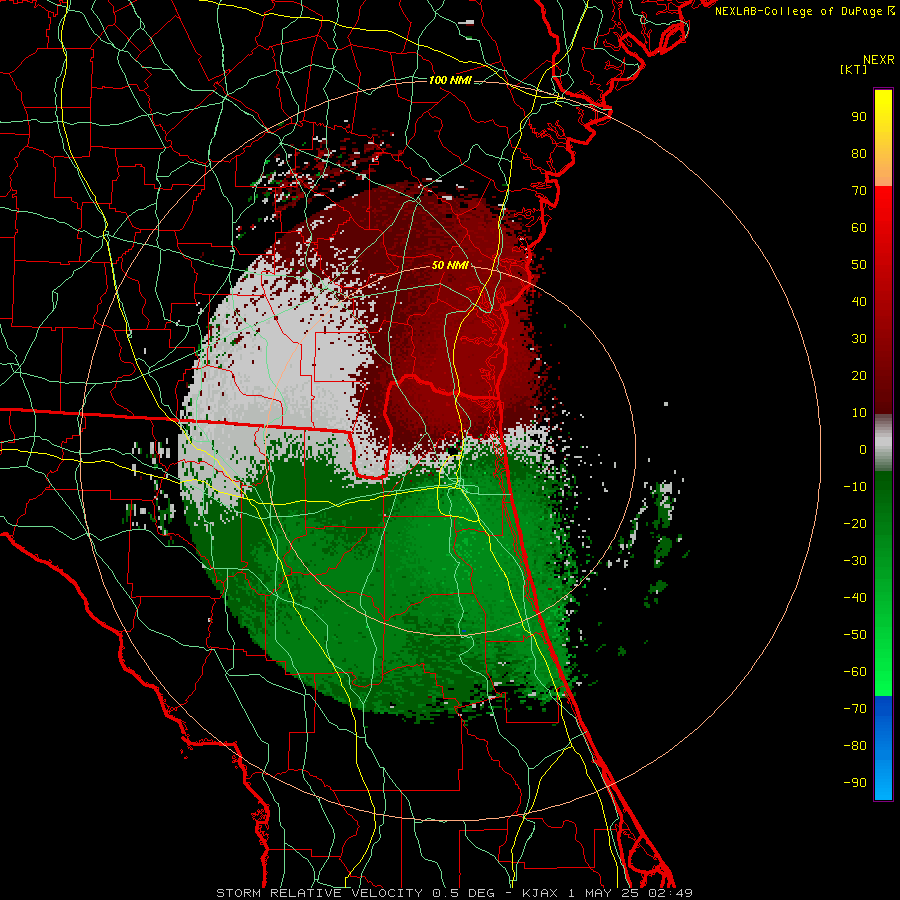Click the 40 value on velocity scale
Viewport: 900px width, 900px height.
(x=859, y=301)
